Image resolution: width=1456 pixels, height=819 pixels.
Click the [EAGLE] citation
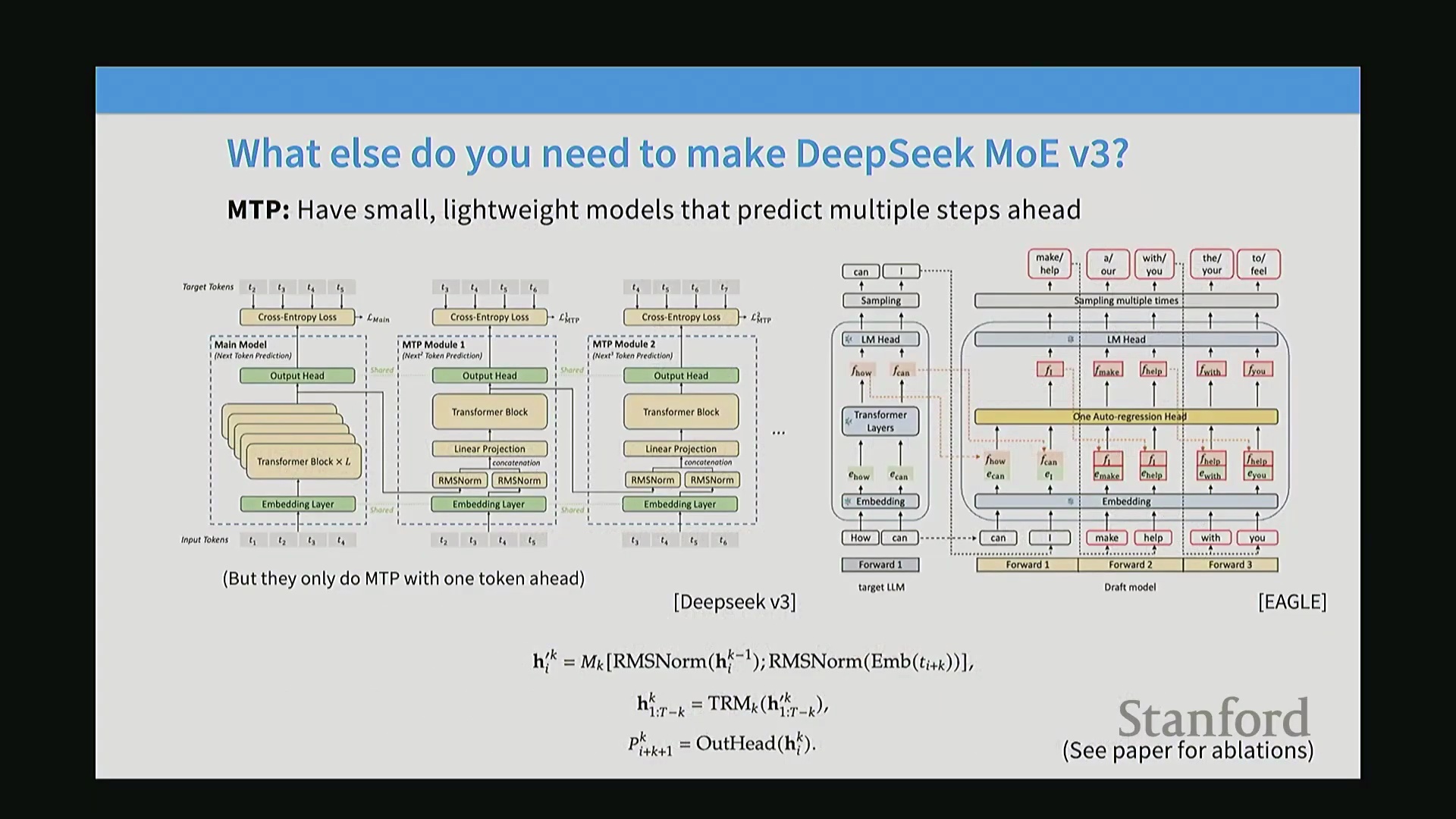click(x=1291, y=601)
